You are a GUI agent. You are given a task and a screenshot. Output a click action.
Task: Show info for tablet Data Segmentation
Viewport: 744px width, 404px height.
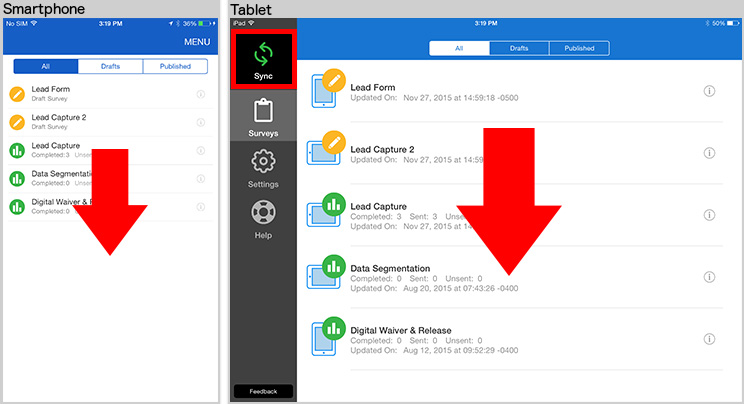click(709, 277)
